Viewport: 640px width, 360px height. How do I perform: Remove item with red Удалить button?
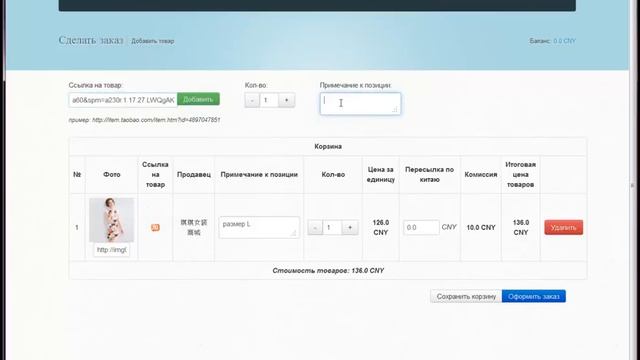click(564, 227)
